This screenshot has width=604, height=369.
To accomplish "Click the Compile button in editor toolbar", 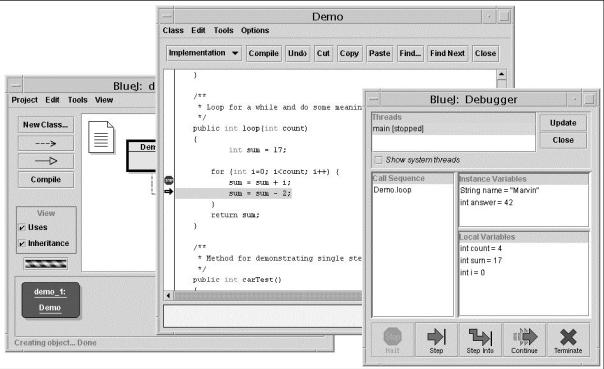I will point(263,53).
